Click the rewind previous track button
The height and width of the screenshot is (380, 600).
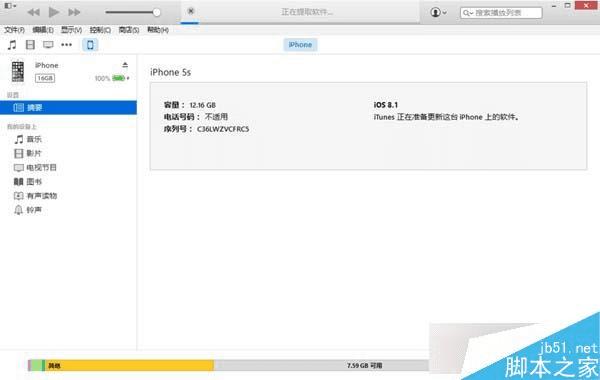click(x=34, y=12)
